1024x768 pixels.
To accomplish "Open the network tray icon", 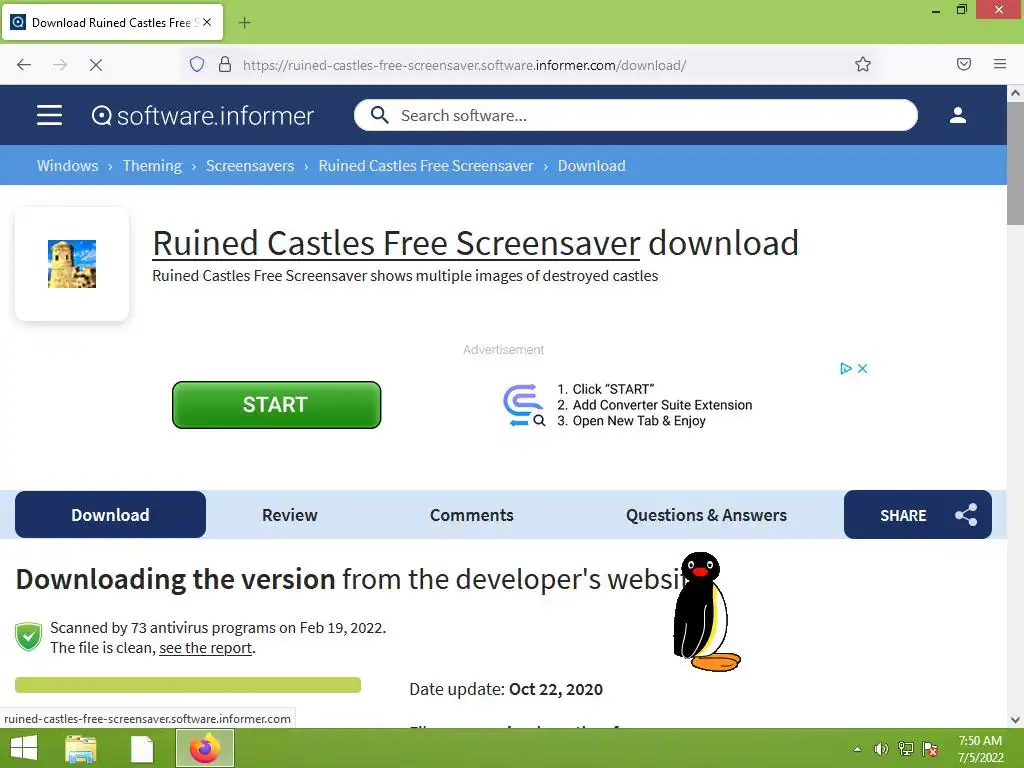I will (906, 749).
